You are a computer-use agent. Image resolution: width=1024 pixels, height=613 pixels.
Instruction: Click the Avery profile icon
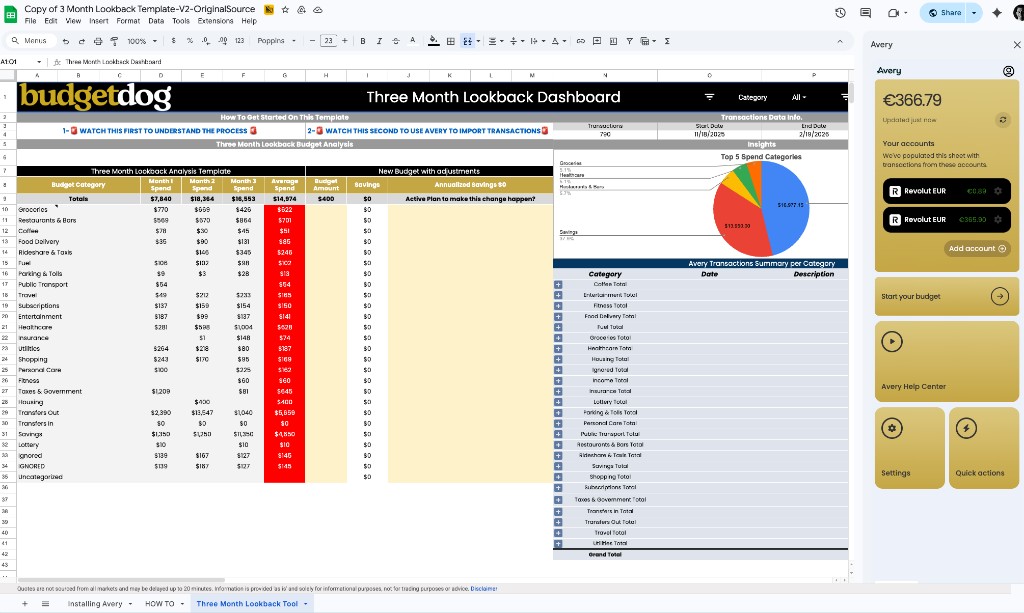point(1008,71)
